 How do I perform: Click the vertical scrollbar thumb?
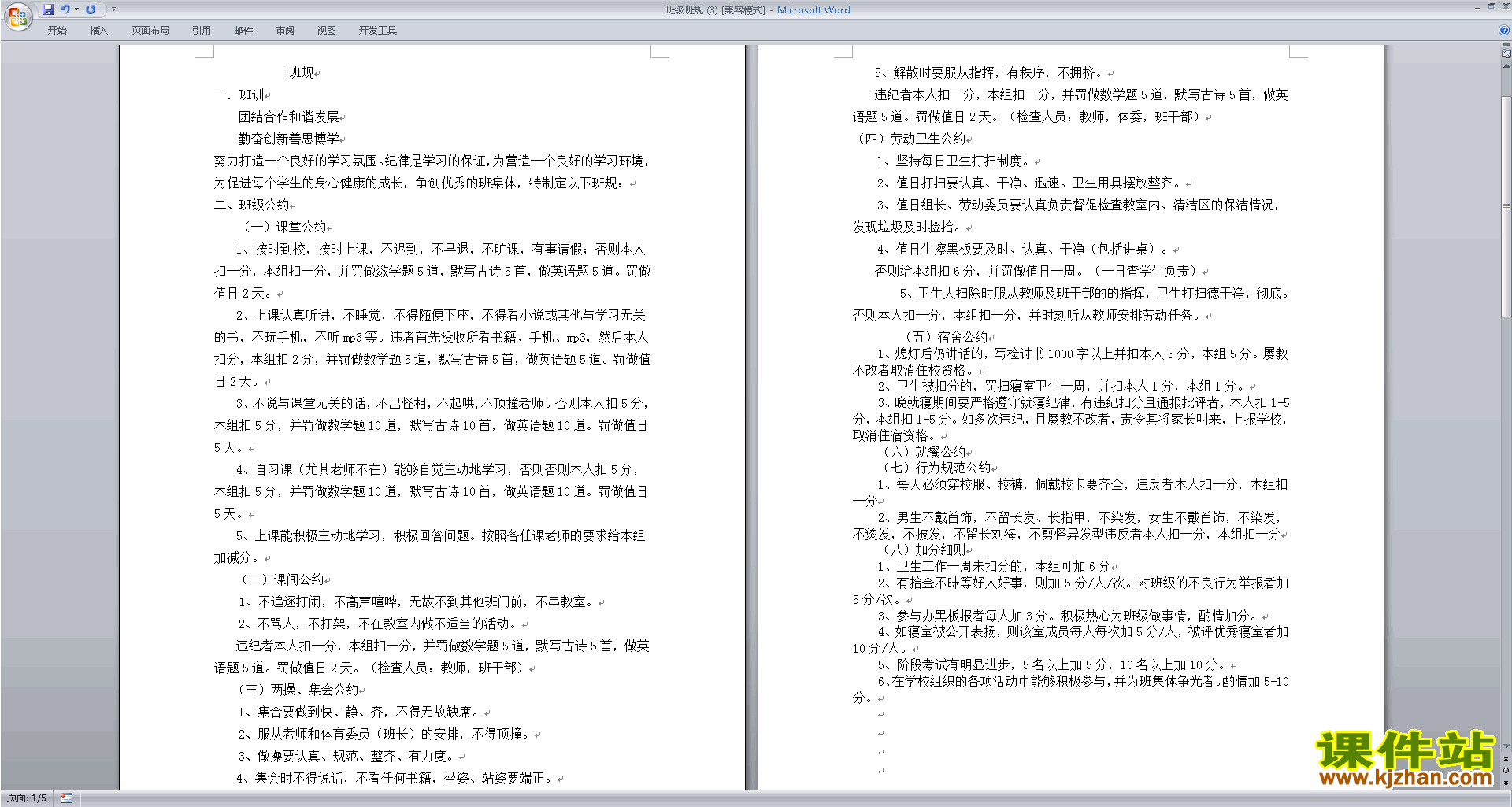1506,205
